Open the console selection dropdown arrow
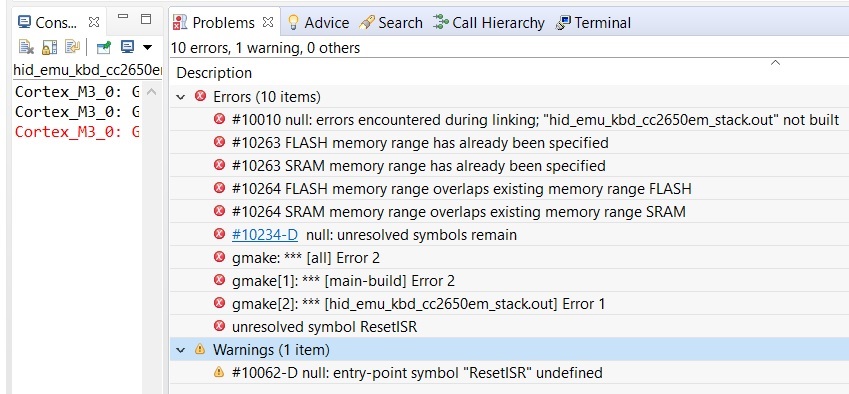Image resolution: width=849 pixels, height=394 pixels. coord(147,48)
